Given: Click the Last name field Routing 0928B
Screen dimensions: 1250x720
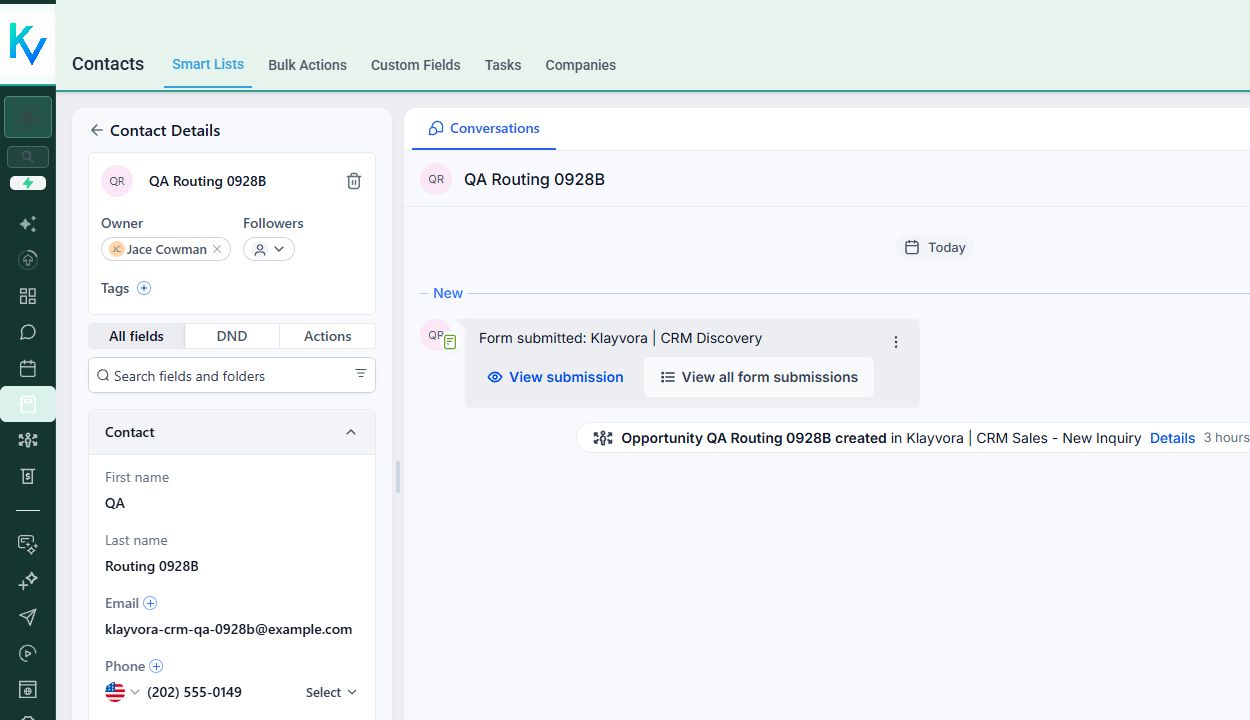Looking at the screenshot, I should coord(152,566).
